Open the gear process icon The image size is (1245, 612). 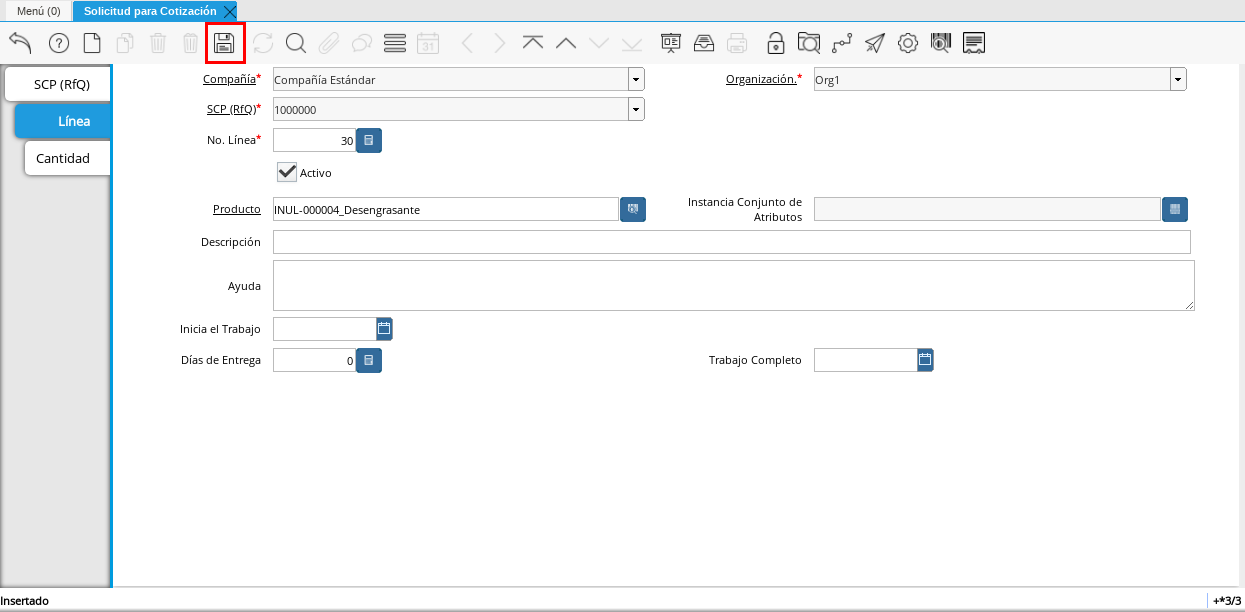(x=908, y=43)
